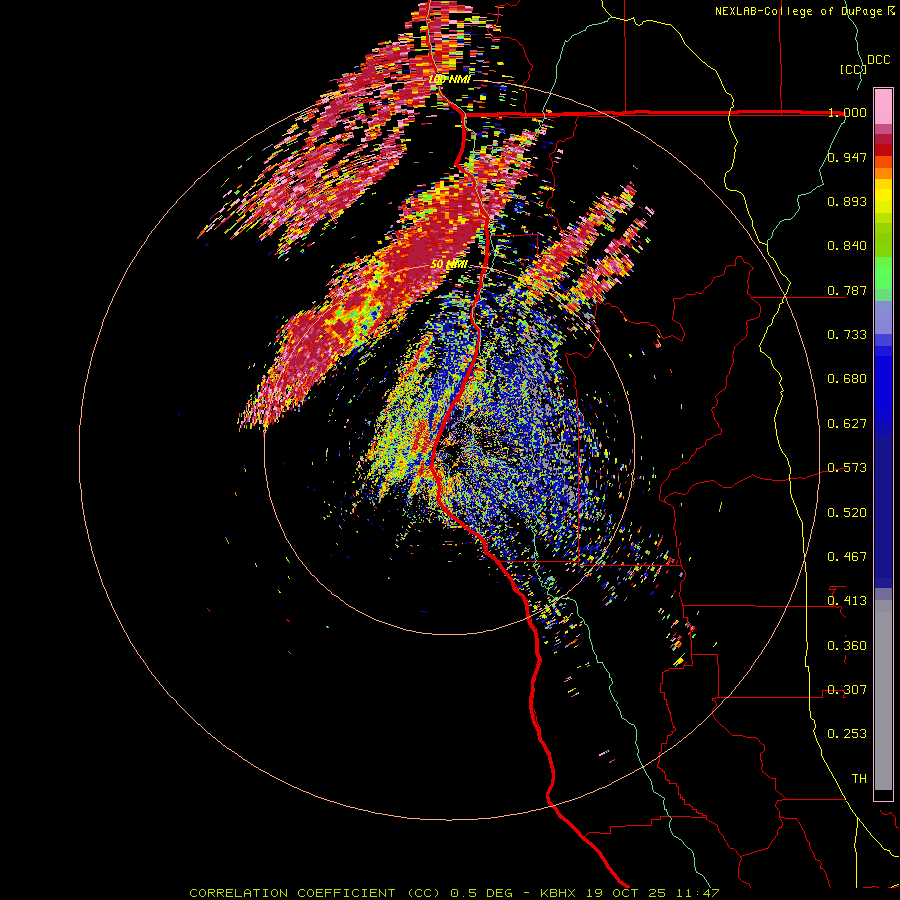
Task: Click the 0.467 legend value
Action: click(x=847, y=557)
